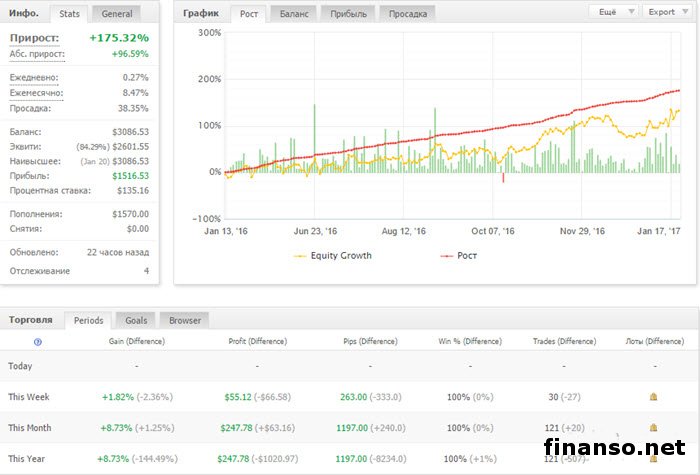Select the Прибыль chart tab
Screen dimensions: 700x475
point(349,14)
